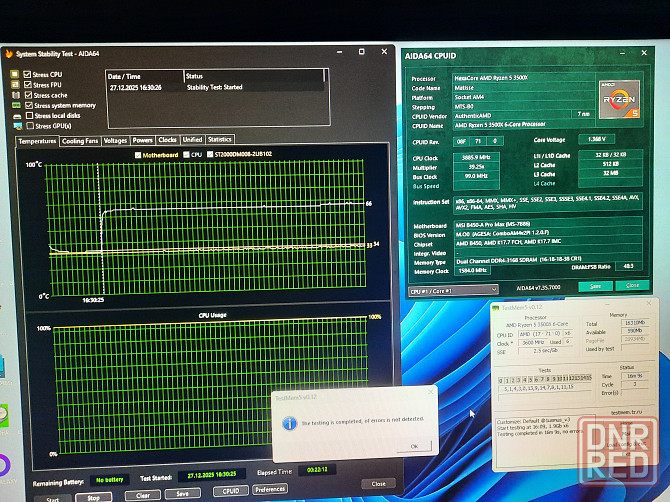670x502 pixels.
Task: Select the Stability Test: Started log row
Action: click(216, 87)
